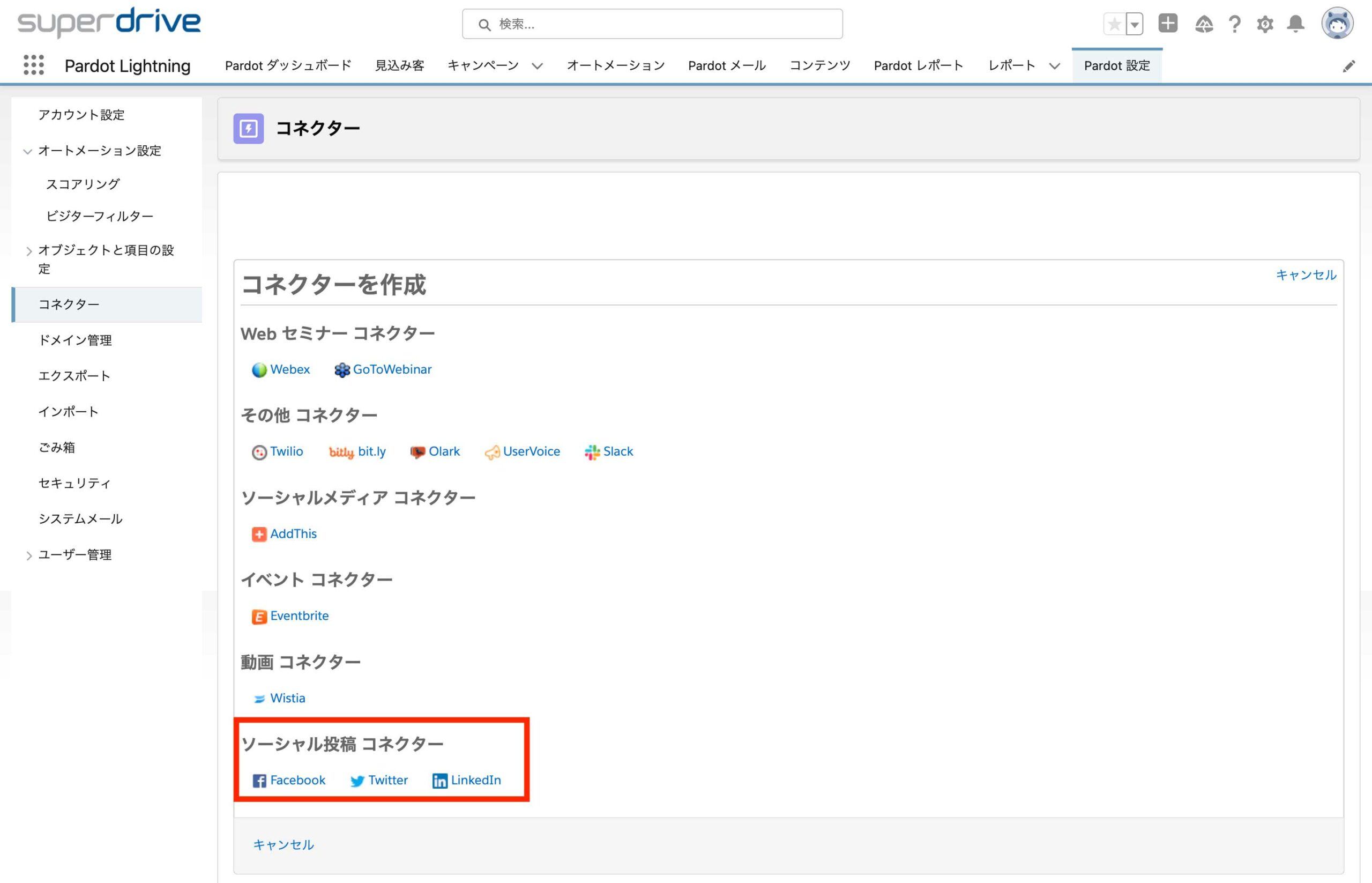Click the Wistia icon
This screenshot has height=883, width=1372.
point(259,699)
